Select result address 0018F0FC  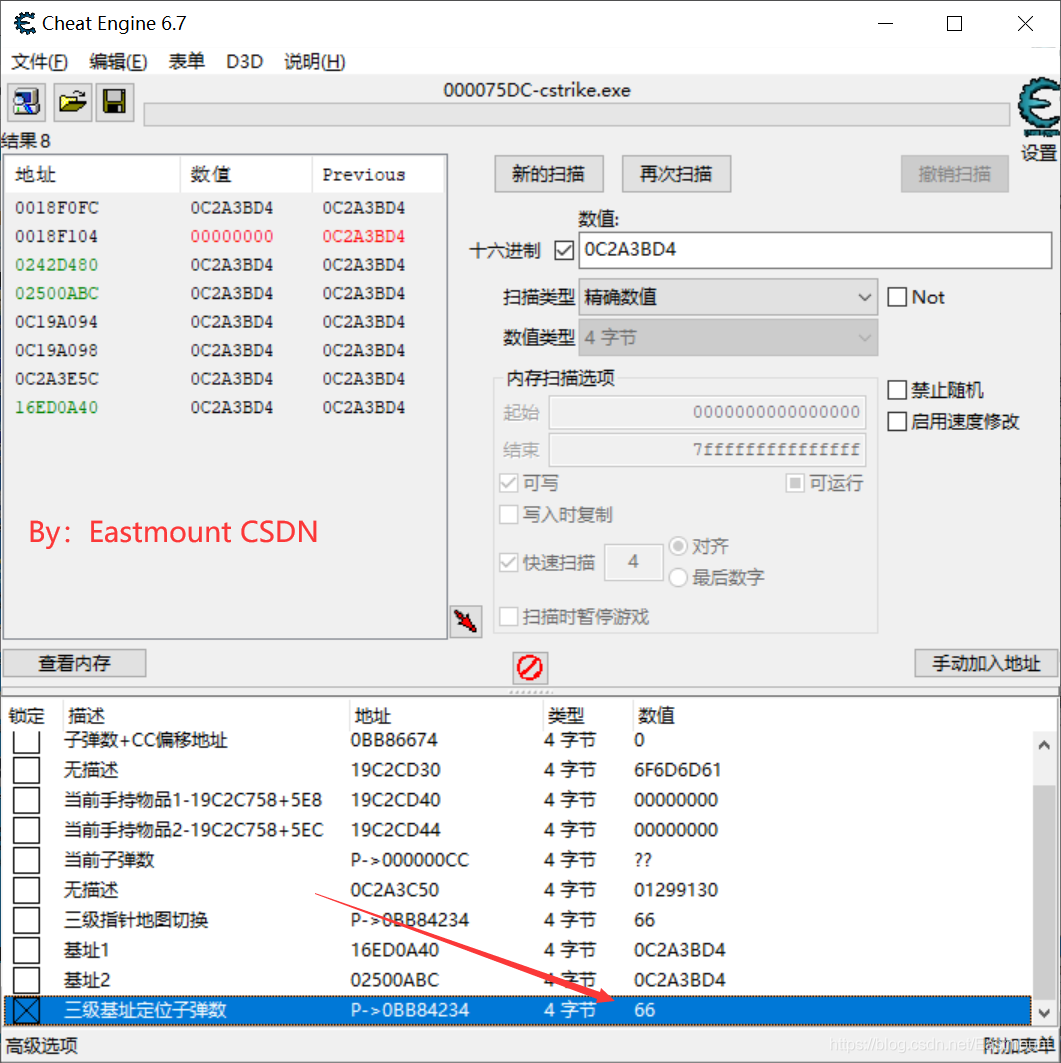pos(57,207)
